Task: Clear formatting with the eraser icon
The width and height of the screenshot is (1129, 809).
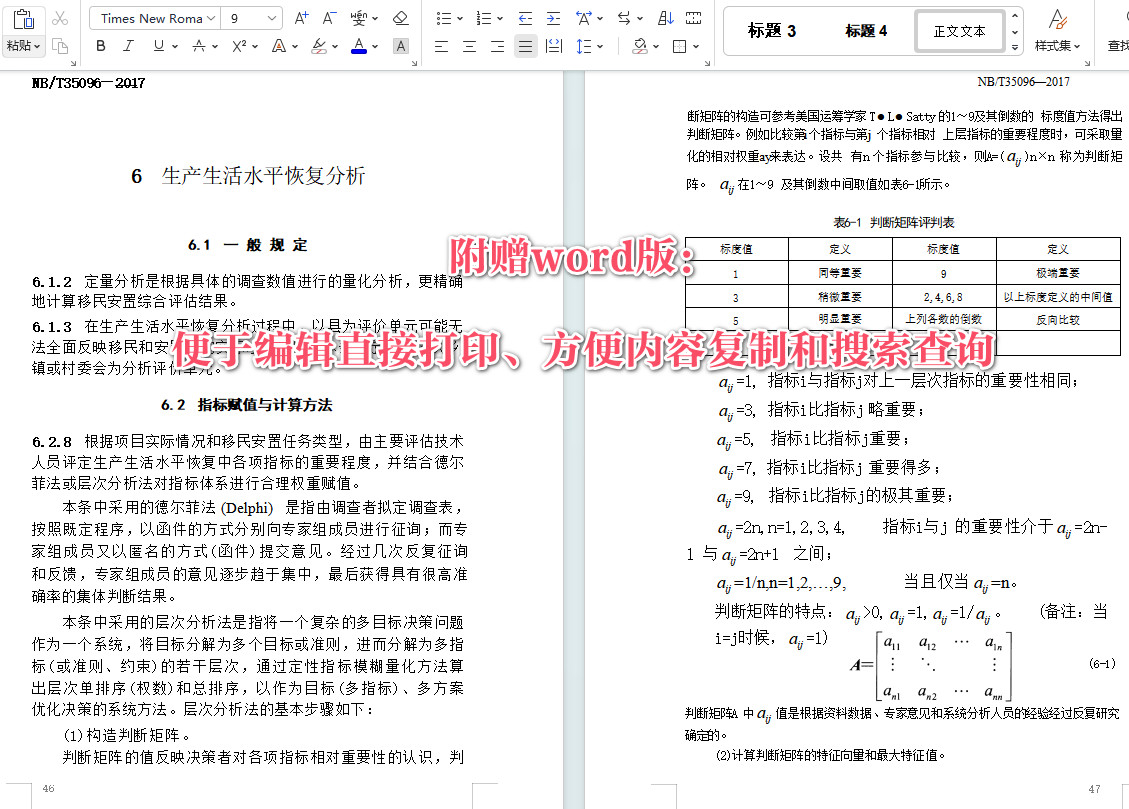Action: (401, 17)
